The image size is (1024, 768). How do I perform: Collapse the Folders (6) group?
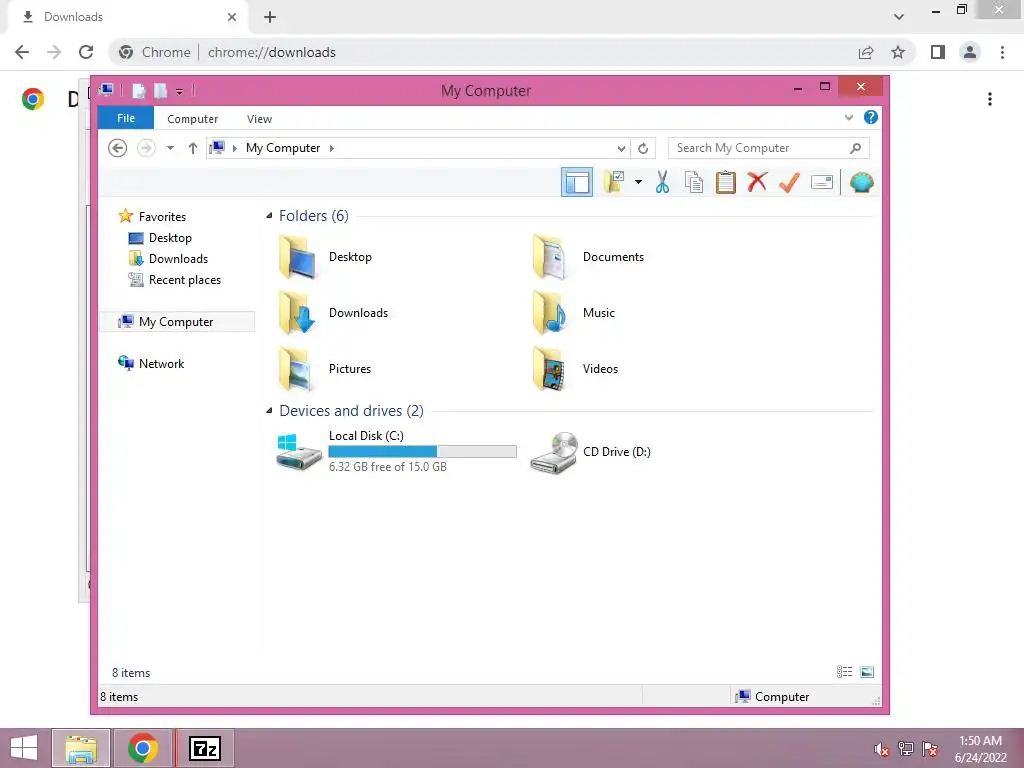[269, 216]
